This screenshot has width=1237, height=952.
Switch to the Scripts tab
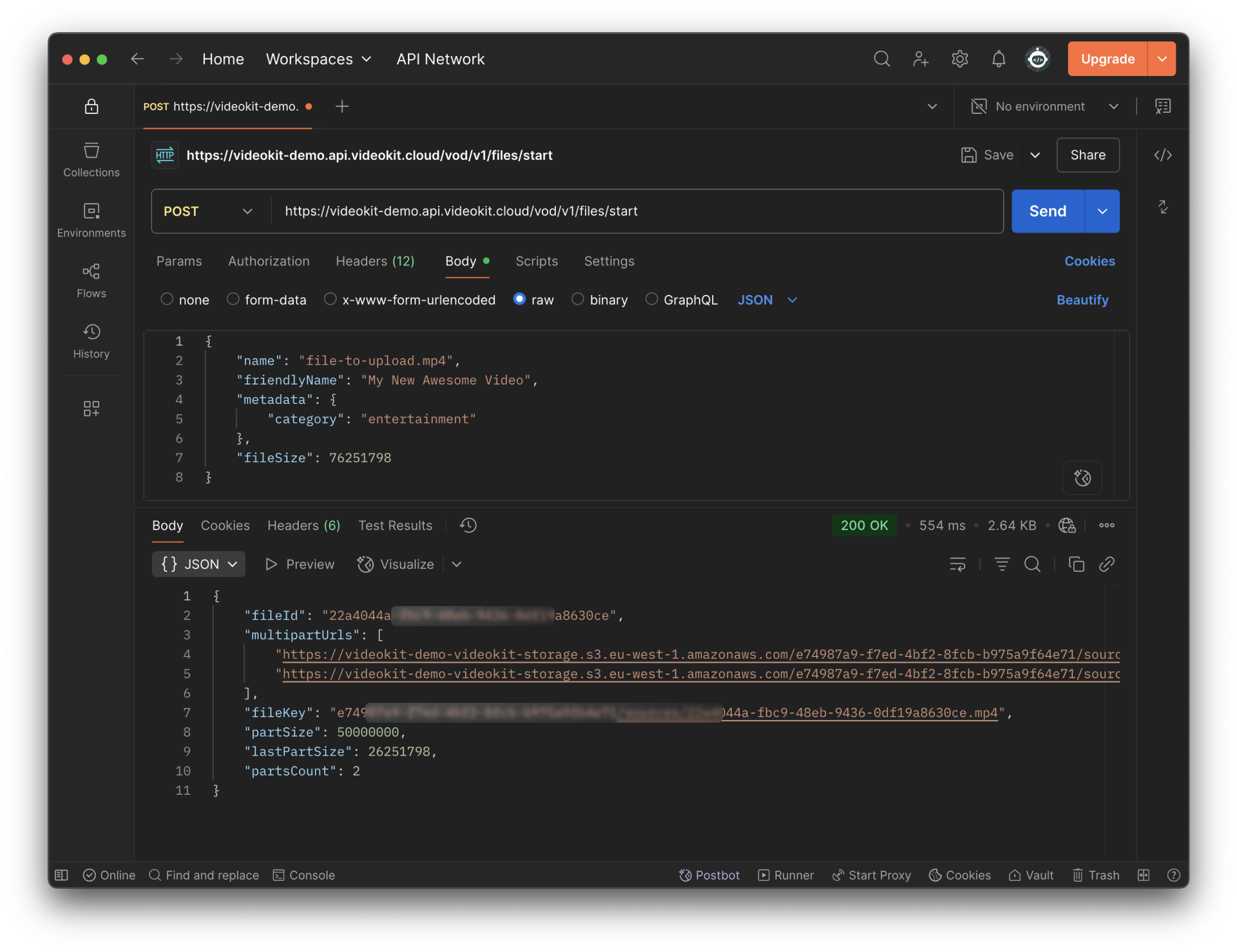pos(537,261)
